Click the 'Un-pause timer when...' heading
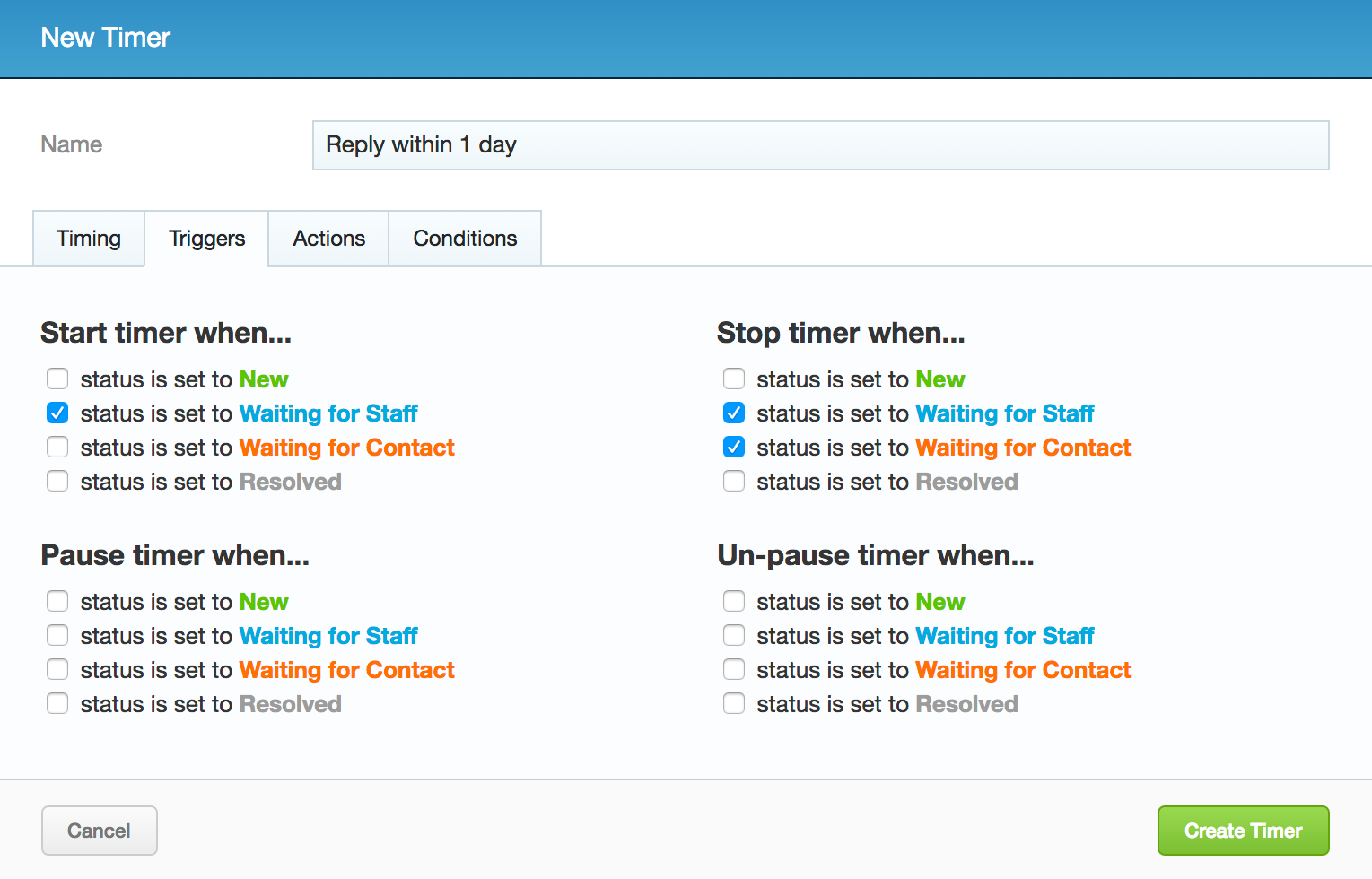1372x879 pixels. (876, 555)
